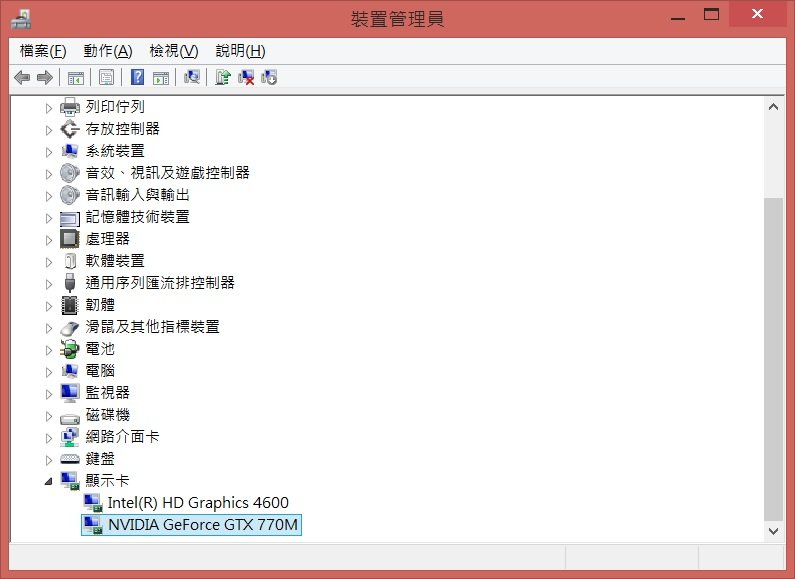This screenshot has height=579, width=795.
Task: Expand the 列印佇列 node
Action: (49, 107)
